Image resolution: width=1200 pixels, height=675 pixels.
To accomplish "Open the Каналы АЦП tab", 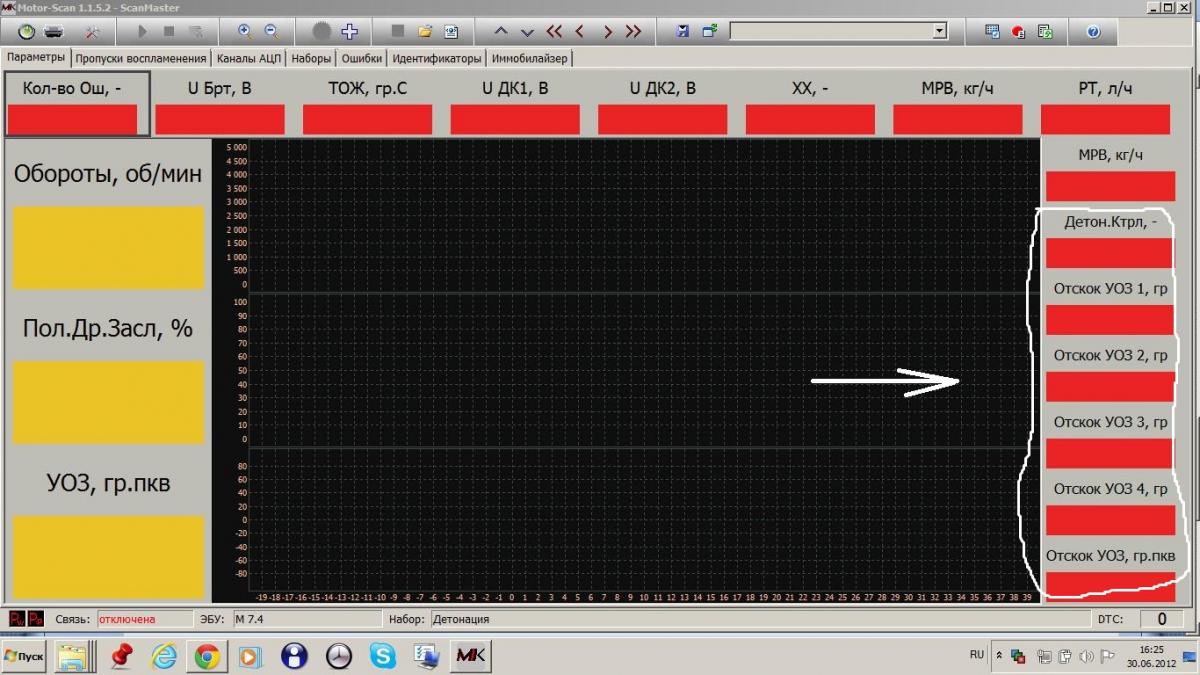I will (x=249, y=58).
